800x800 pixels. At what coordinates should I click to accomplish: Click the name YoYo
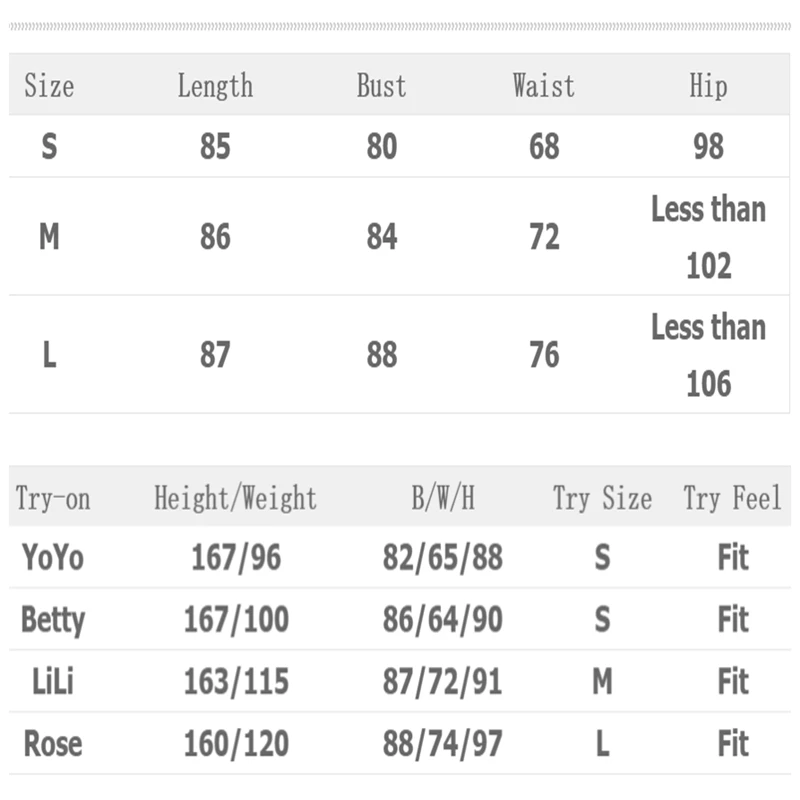tap(53, 557)
